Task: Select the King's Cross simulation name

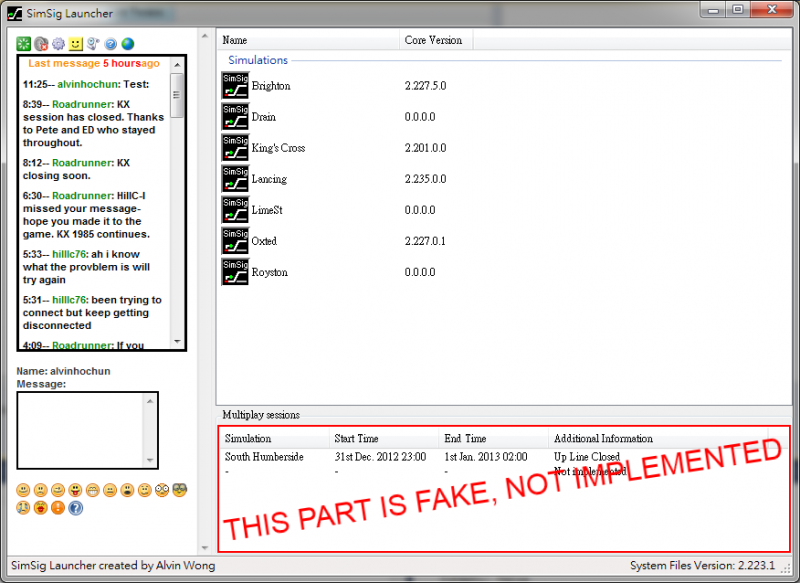Action: click(279, 148)
